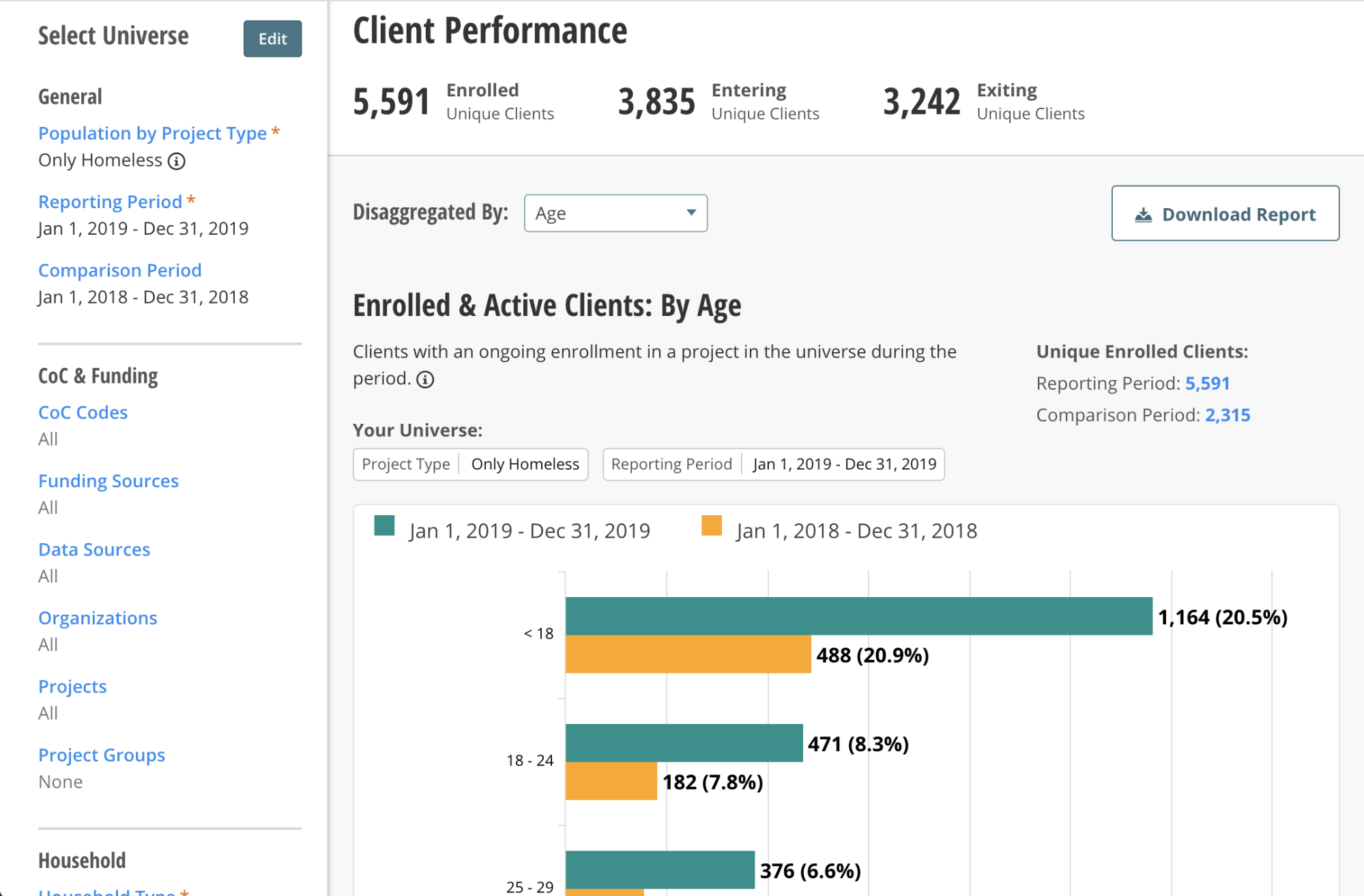Click the info icon after enrollment description
The image size is (1364, 896).
click(425, 379)
